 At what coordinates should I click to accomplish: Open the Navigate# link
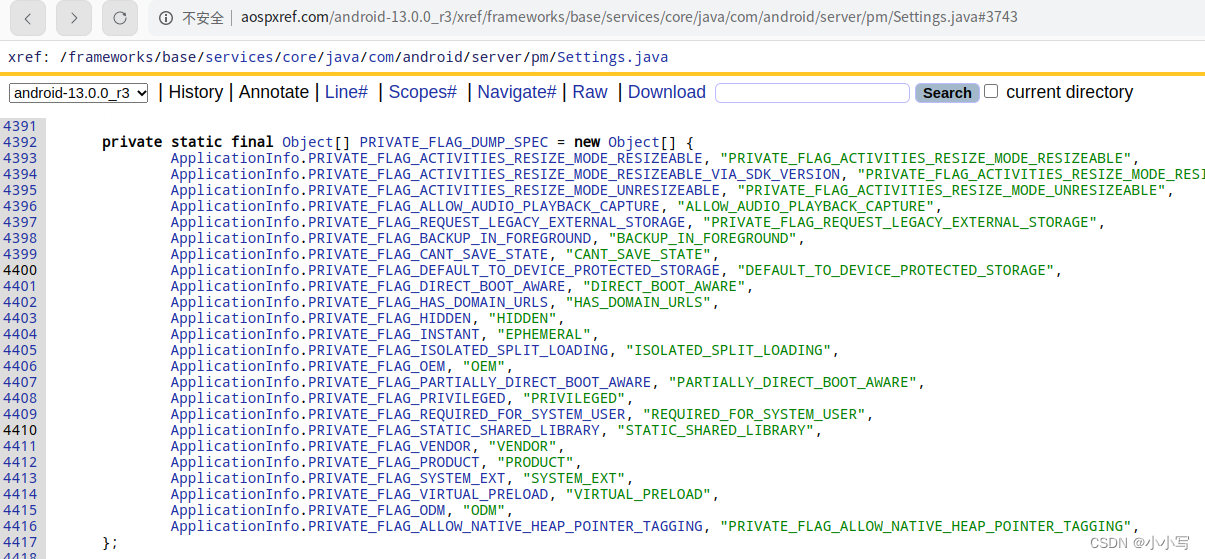[516, 92]
